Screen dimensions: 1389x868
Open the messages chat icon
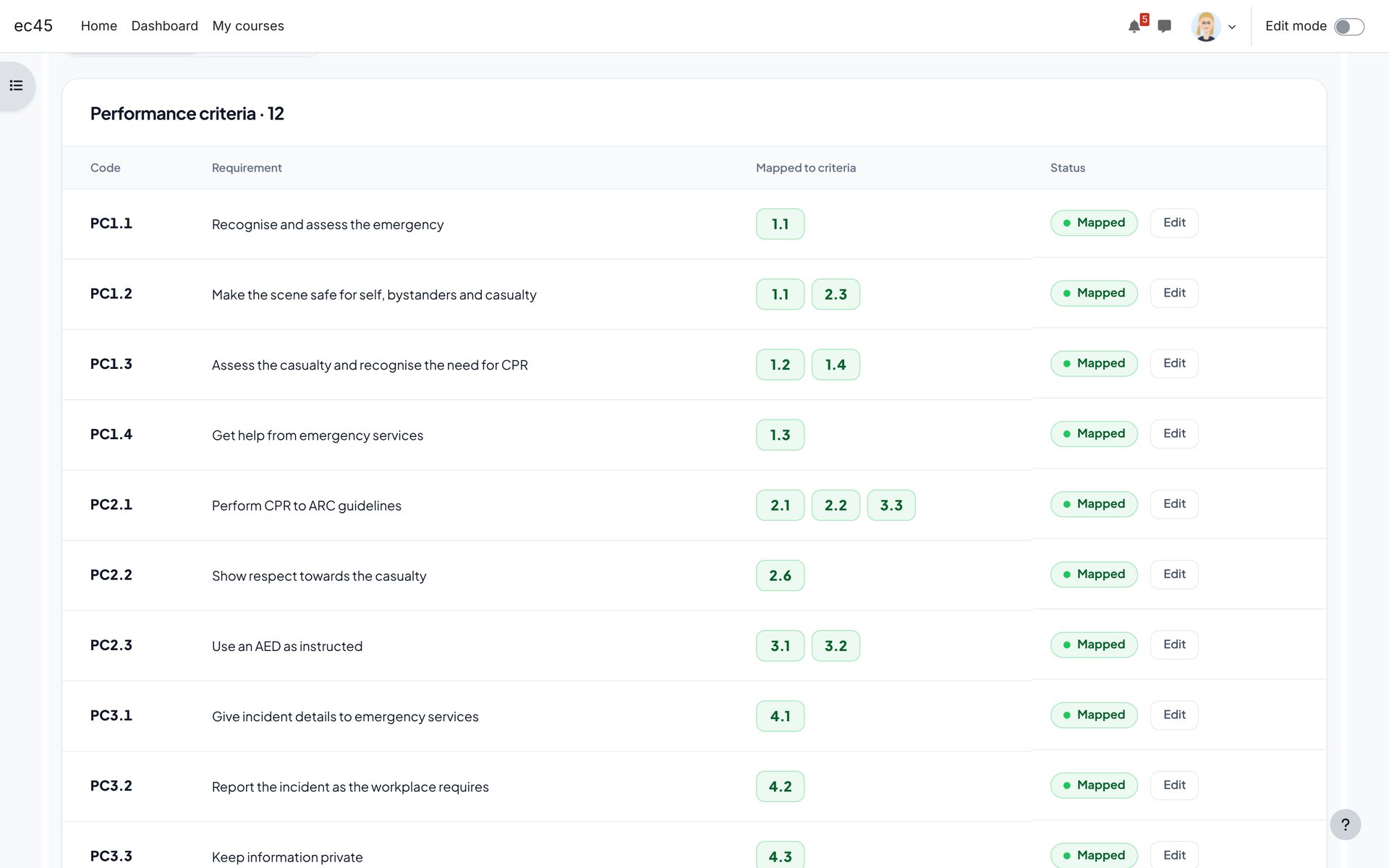tap(1164, 27)
